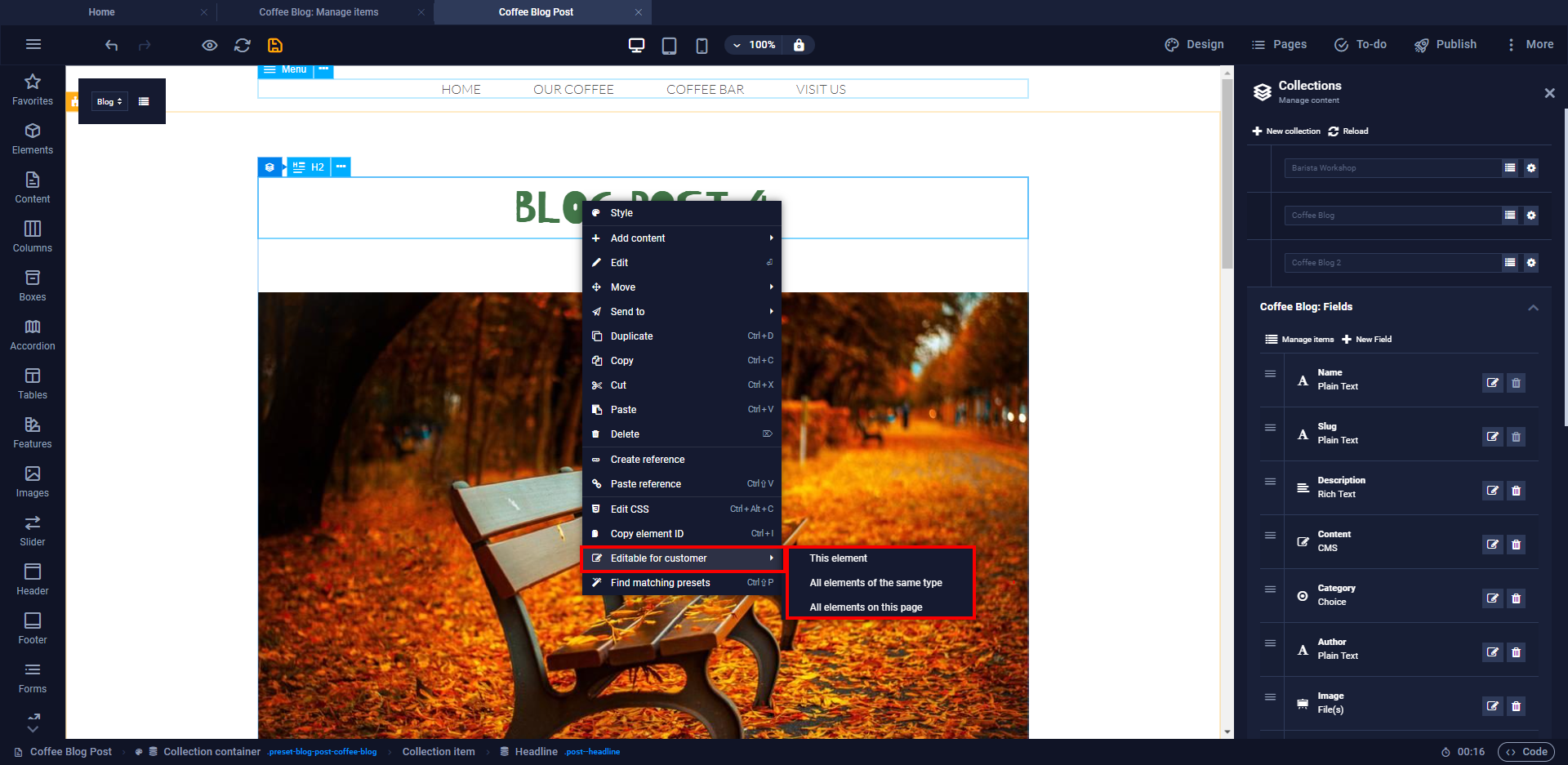Open the Elements panel in sidebar
Image resolution: width=1568 pixels, height=765 pixels.
33,139
